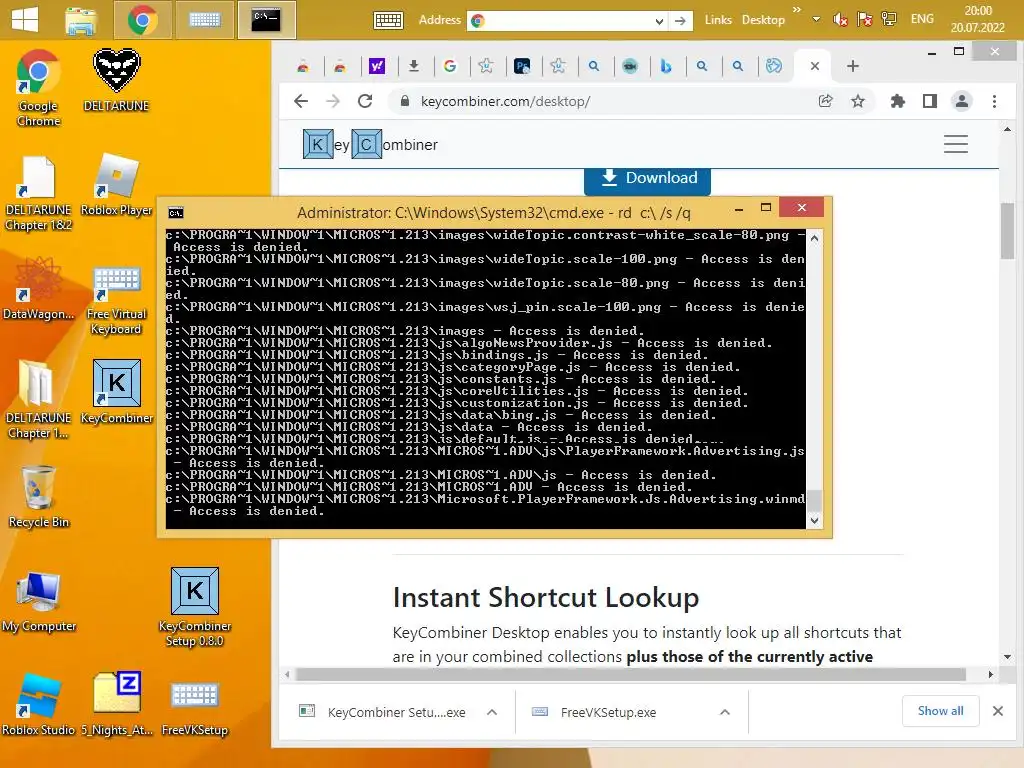Reload the keycombiner.com page
Image resolution: width=1024 pixels, height=768 pixels.
point(365,101)
